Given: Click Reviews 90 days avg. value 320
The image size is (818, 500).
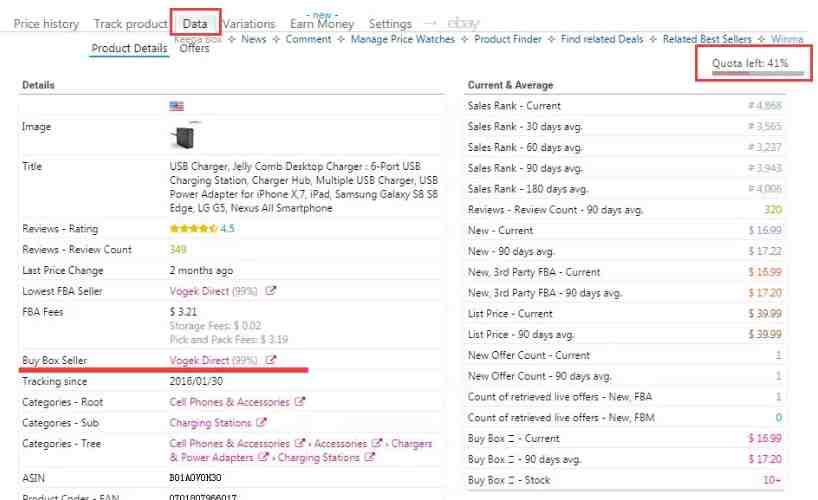Looking at the screenshot, I should [x=773, y=210].
